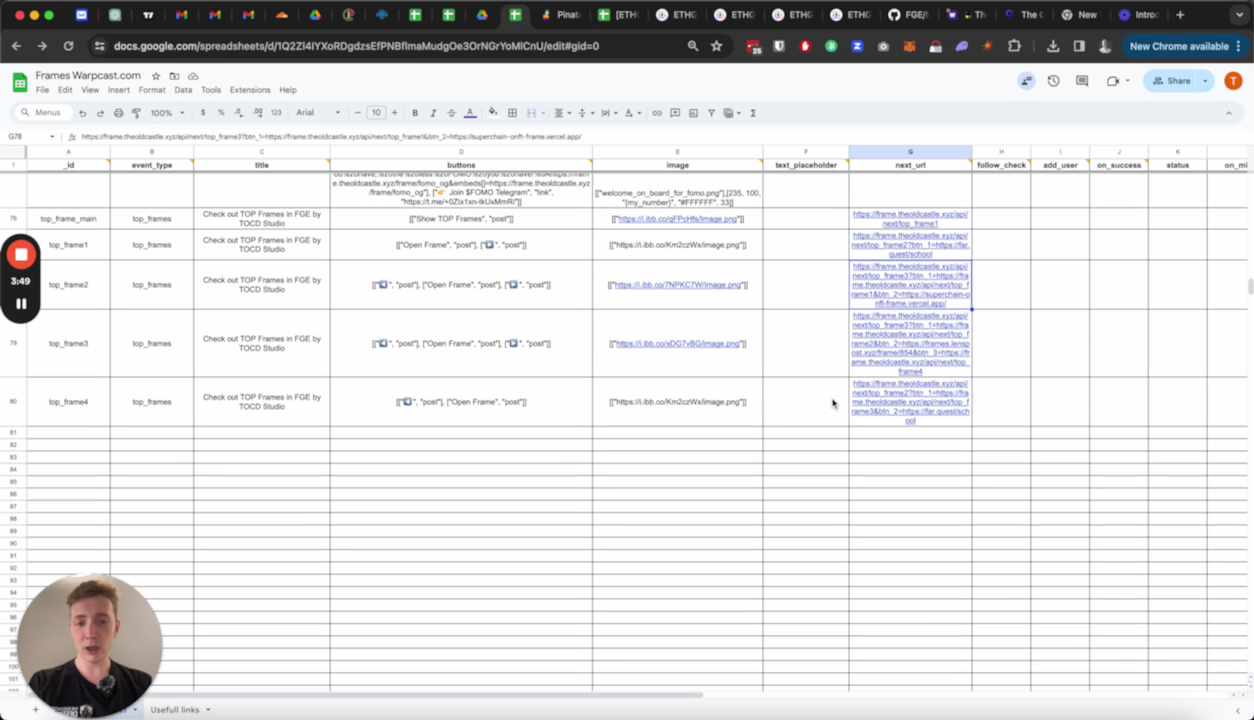
Task: Open the File menu
Action: 42,90
